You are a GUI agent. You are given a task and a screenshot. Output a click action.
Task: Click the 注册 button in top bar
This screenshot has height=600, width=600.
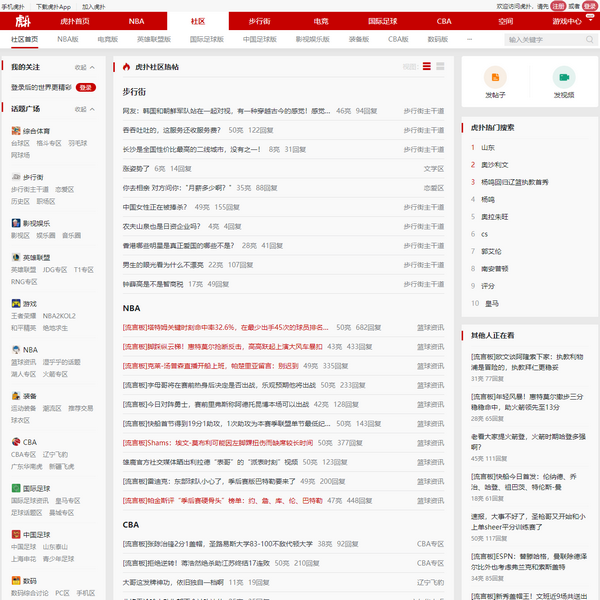[557, 6]
